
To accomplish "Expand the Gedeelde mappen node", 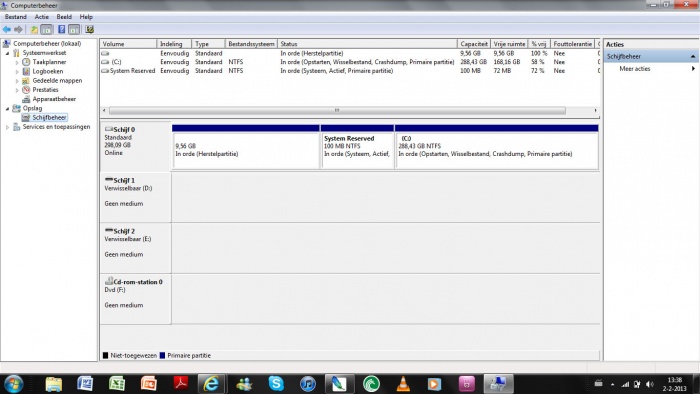I will pos(17,81).
